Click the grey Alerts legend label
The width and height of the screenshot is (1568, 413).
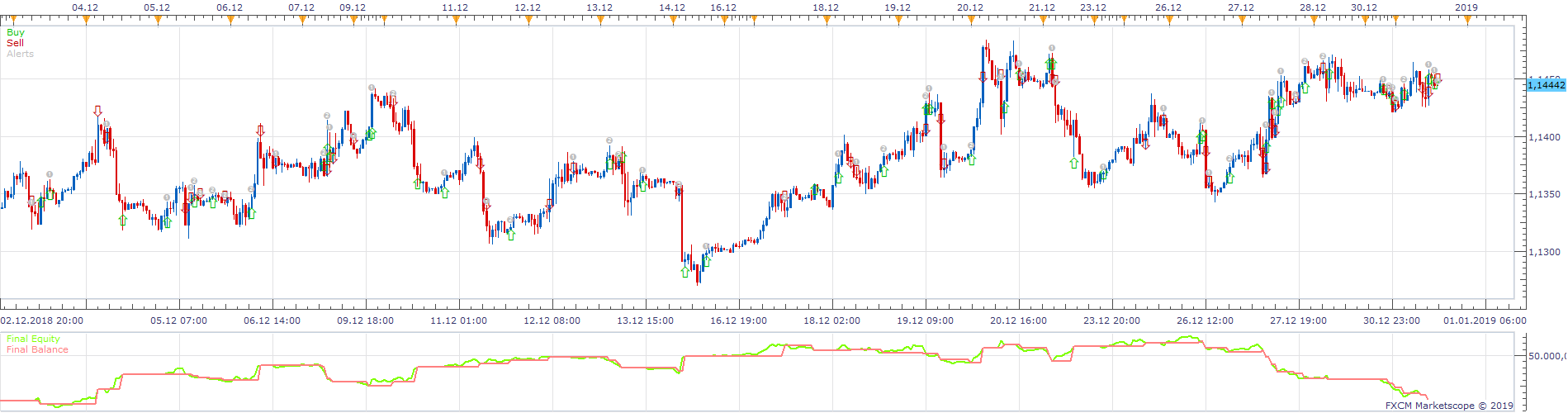[20, 54]
